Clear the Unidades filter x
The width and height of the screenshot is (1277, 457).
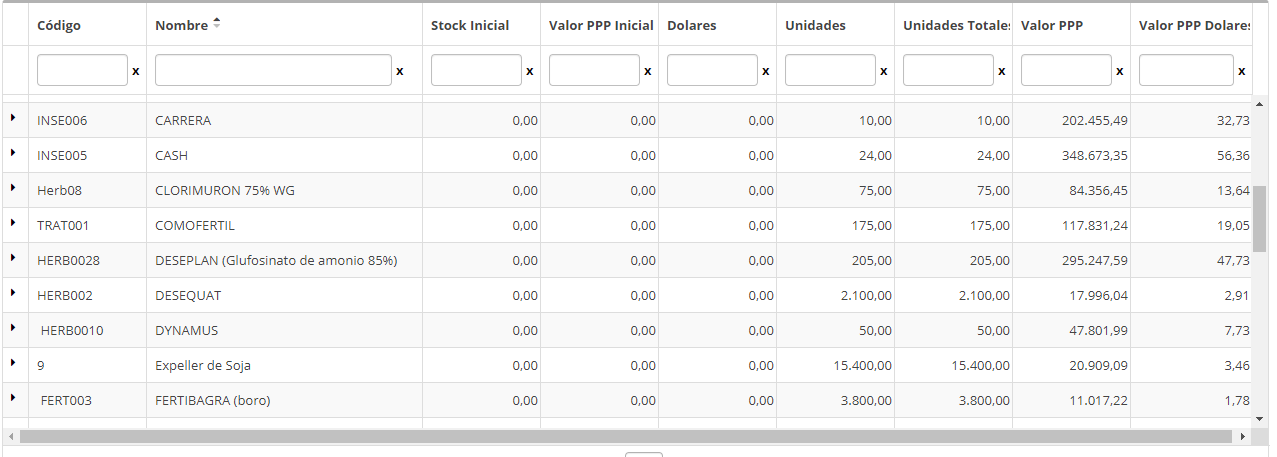pos(884,72)
